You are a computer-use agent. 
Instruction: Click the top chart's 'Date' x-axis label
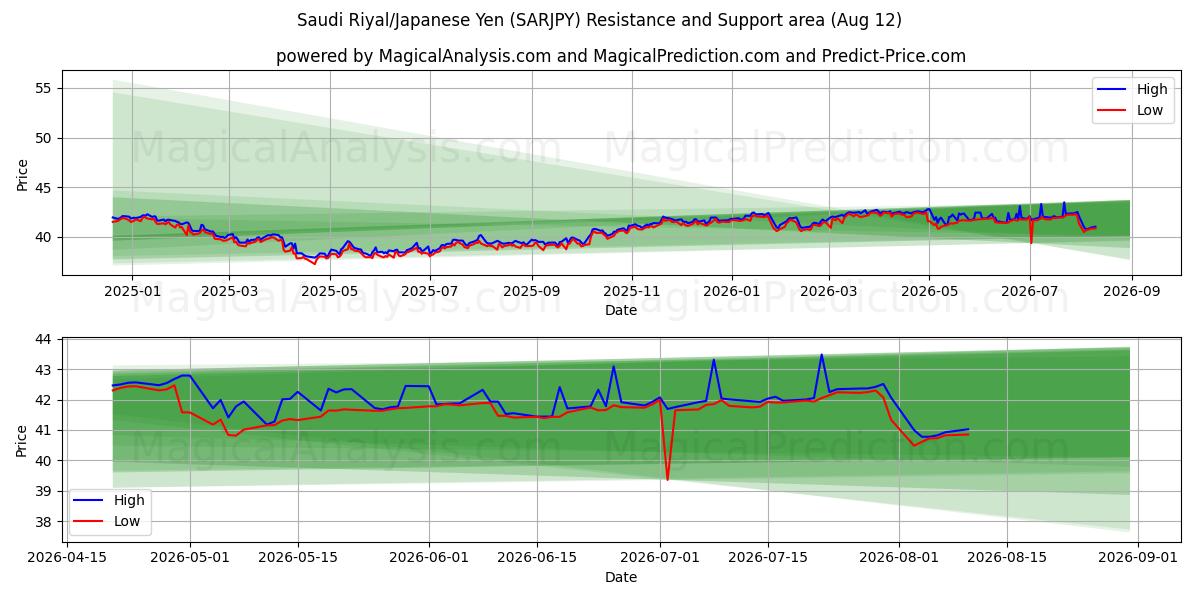(x=621, y=310)
